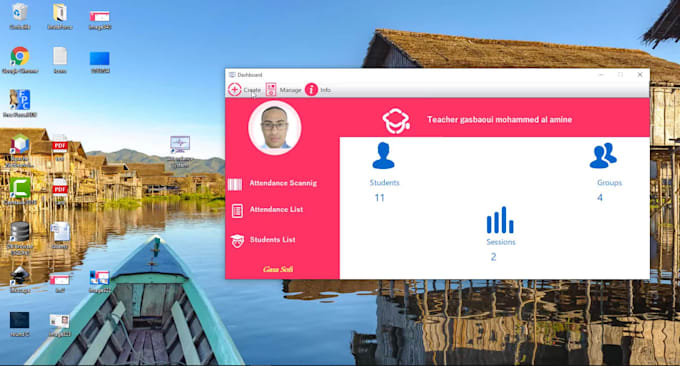The height and width of the screenshot is (366, 680).
Task: Select the hexagon cube desktop shortcut
Action: 20,150
